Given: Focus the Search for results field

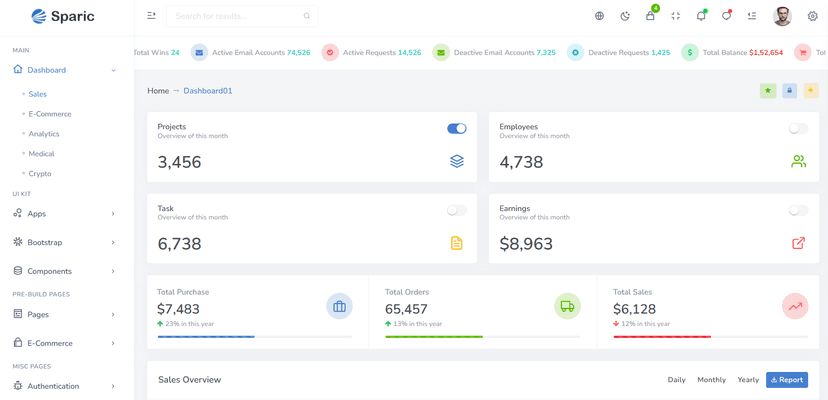Looking at the screenshot, I should pos(242,16).
